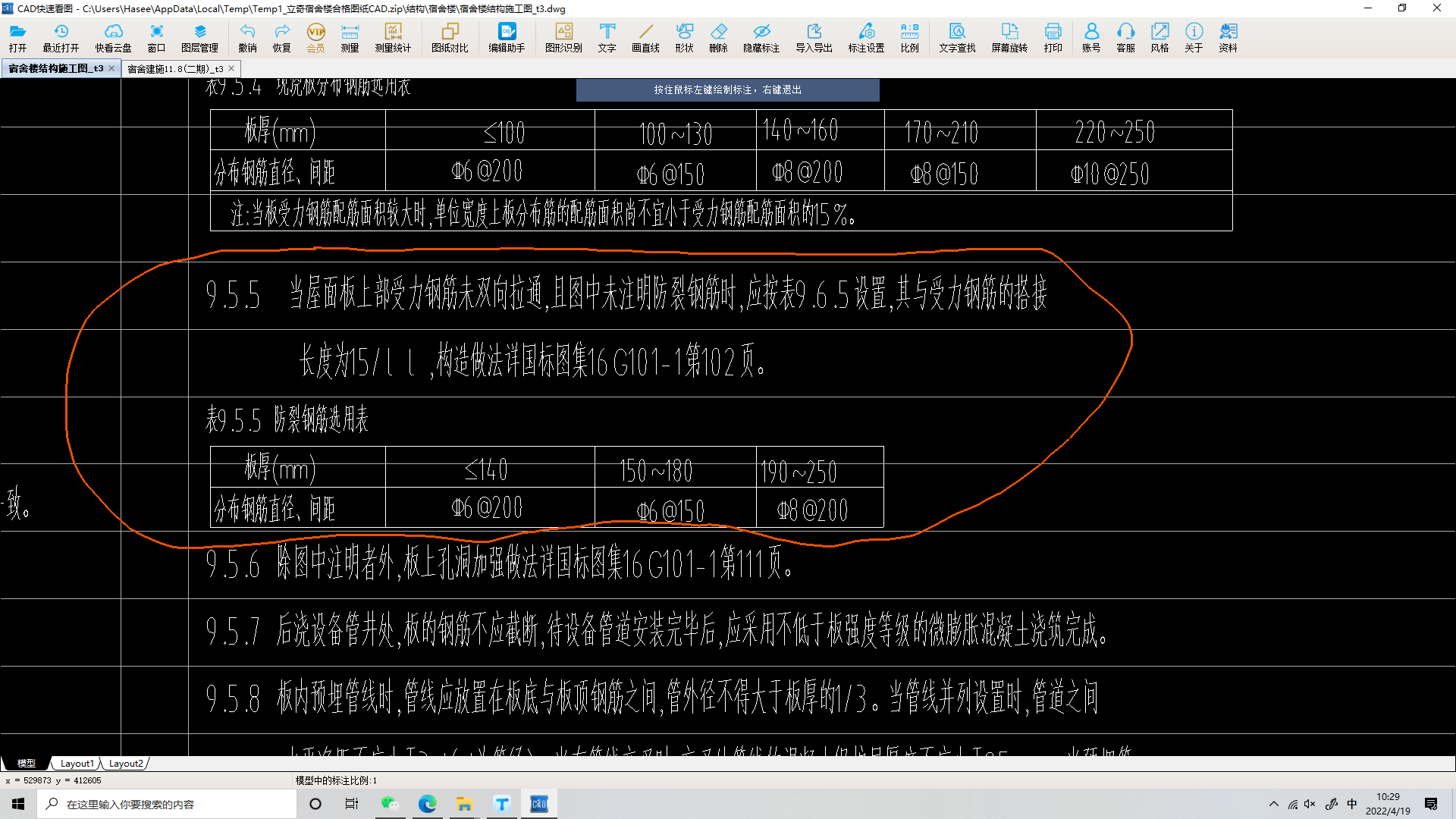Undo last action with 撤销
Screen dimensions: 1456x819
click(x=247, y=37)
